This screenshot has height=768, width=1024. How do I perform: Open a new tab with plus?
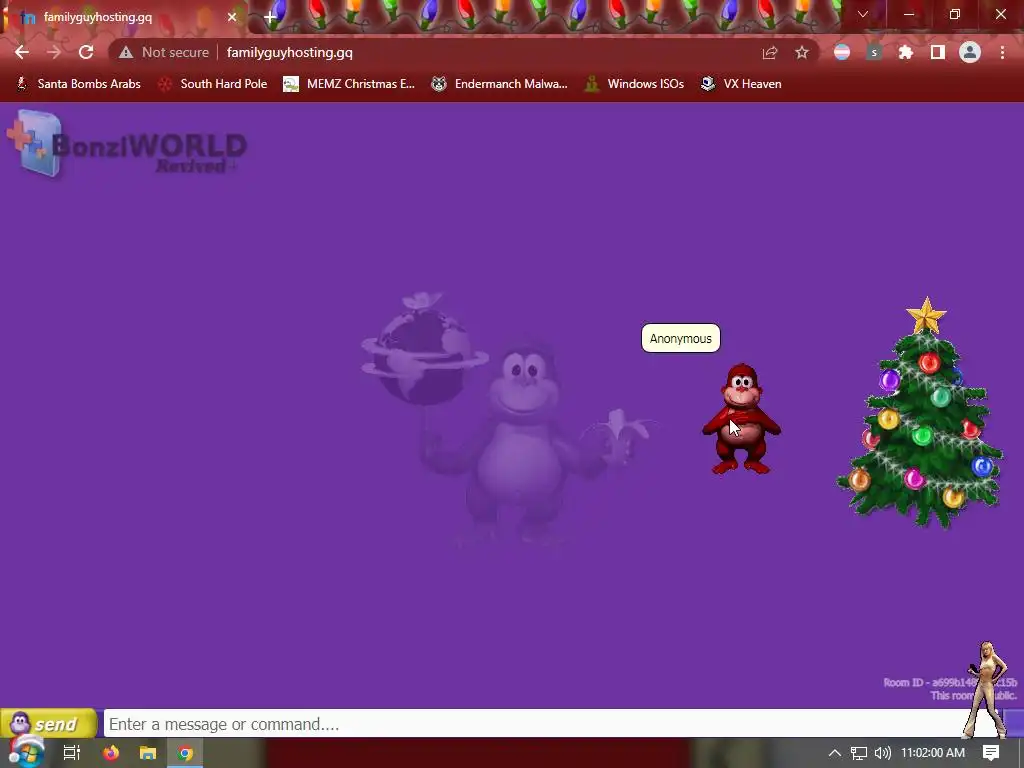(x=270, y=18)
